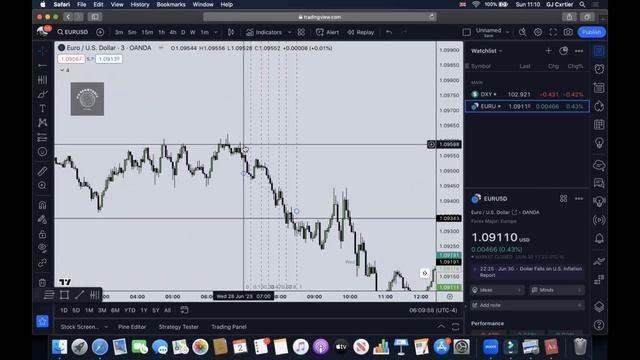Open the History menu in Safari
The width and height of the screenshot is (640, 360).
(x=140, y=4)
